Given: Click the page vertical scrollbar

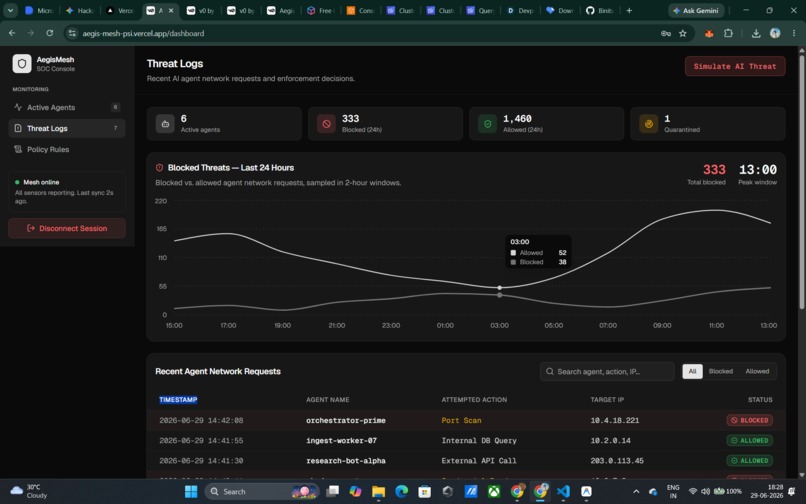Looking at the screenshot, I should (801, 180).
